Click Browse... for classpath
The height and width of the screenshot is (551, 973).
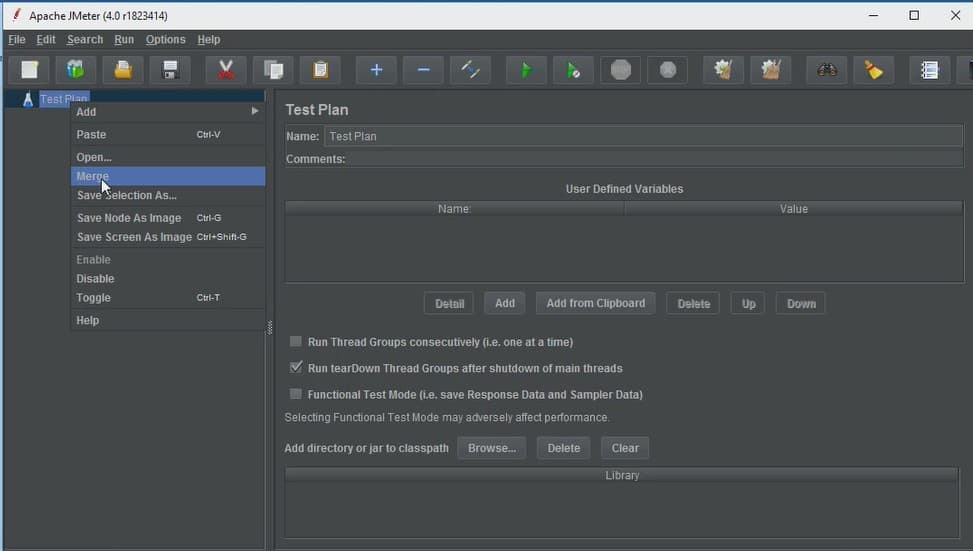coord(491,448)
